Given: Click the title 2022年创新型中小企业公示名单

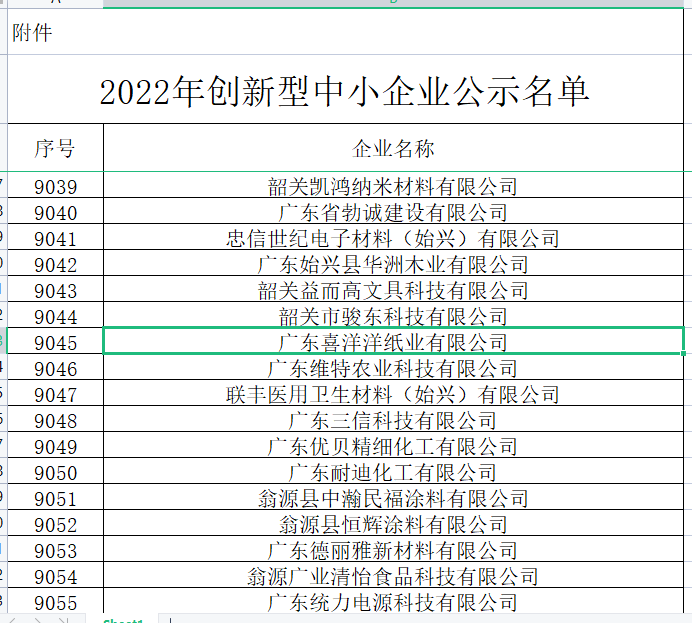Looking at the screenshot, I should point(345,92).
